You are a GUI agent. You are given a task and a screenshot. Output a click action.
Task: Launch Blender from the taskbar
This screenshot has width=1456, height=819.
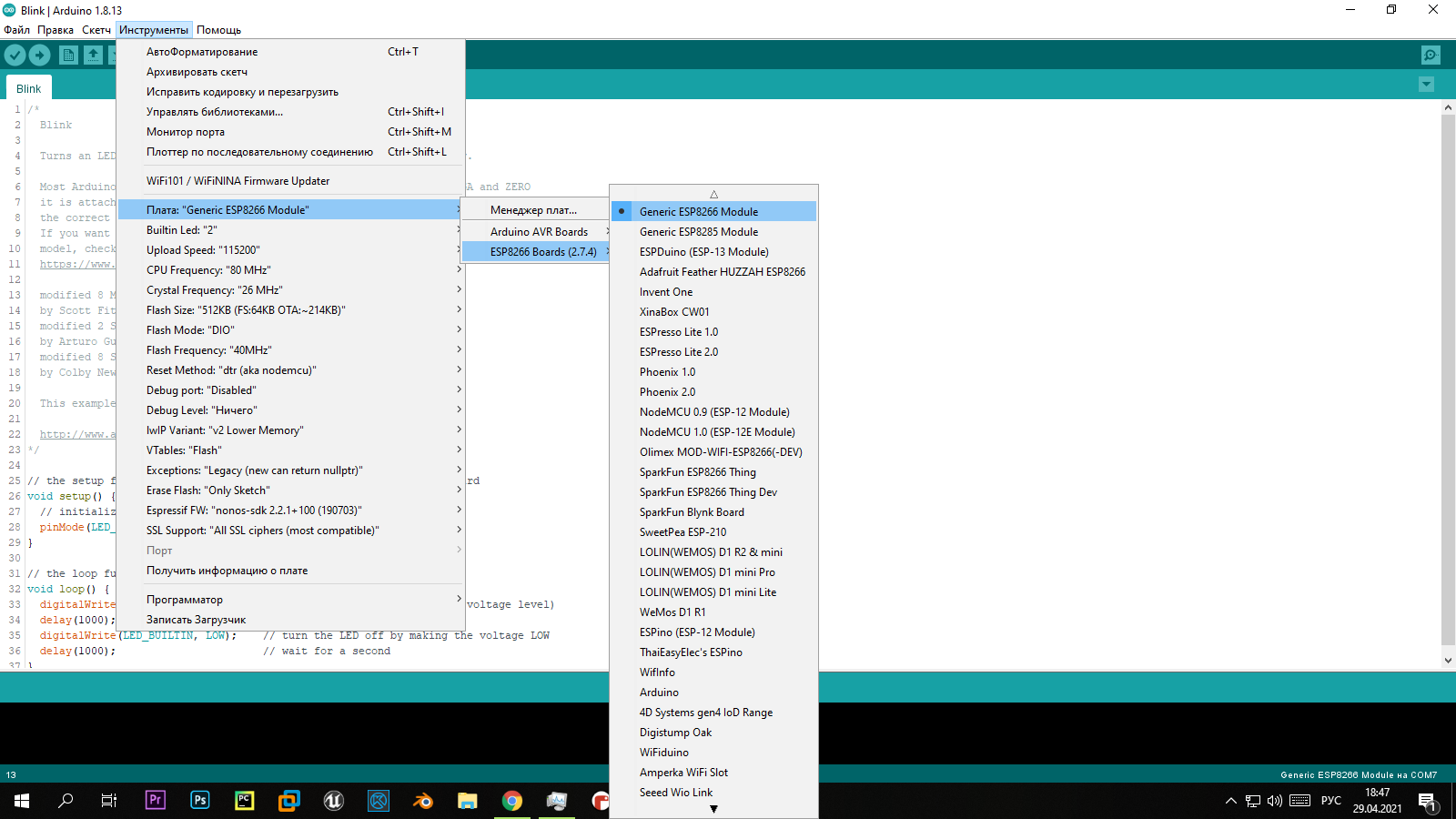423,801
